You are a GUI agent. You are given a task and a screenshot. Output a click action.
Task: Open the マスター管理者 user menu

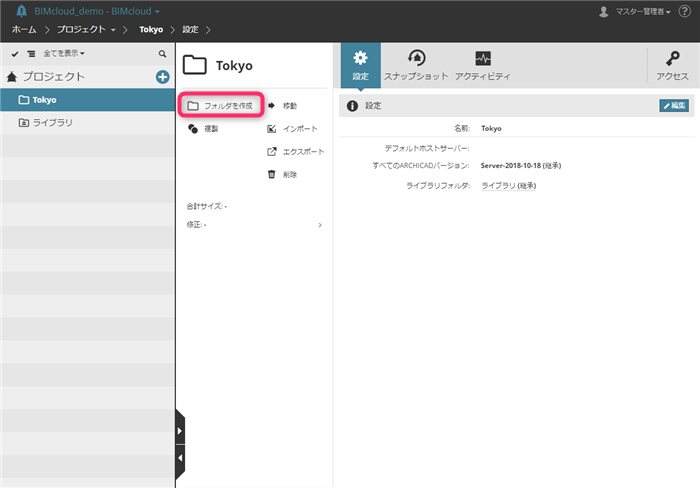coord(635,12)
